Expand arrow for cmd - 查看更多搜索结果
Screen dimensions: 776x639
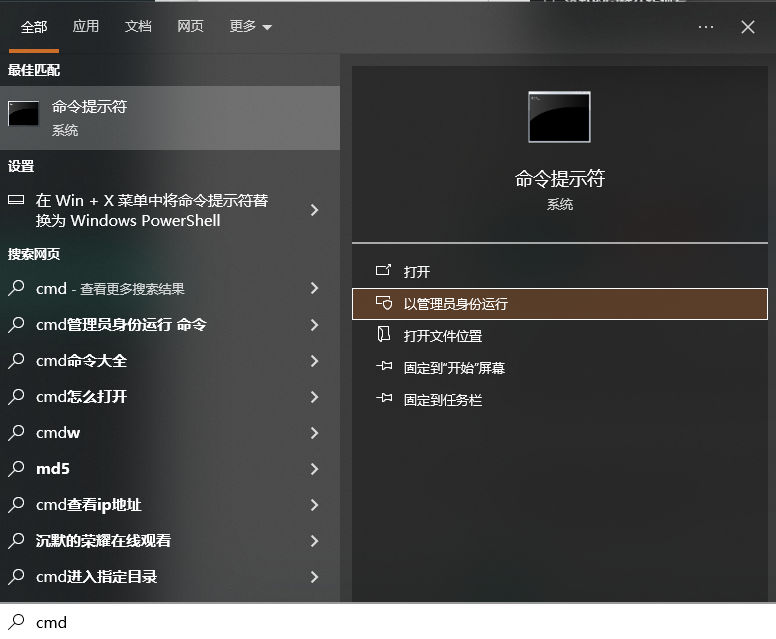[x=314, y=288]
